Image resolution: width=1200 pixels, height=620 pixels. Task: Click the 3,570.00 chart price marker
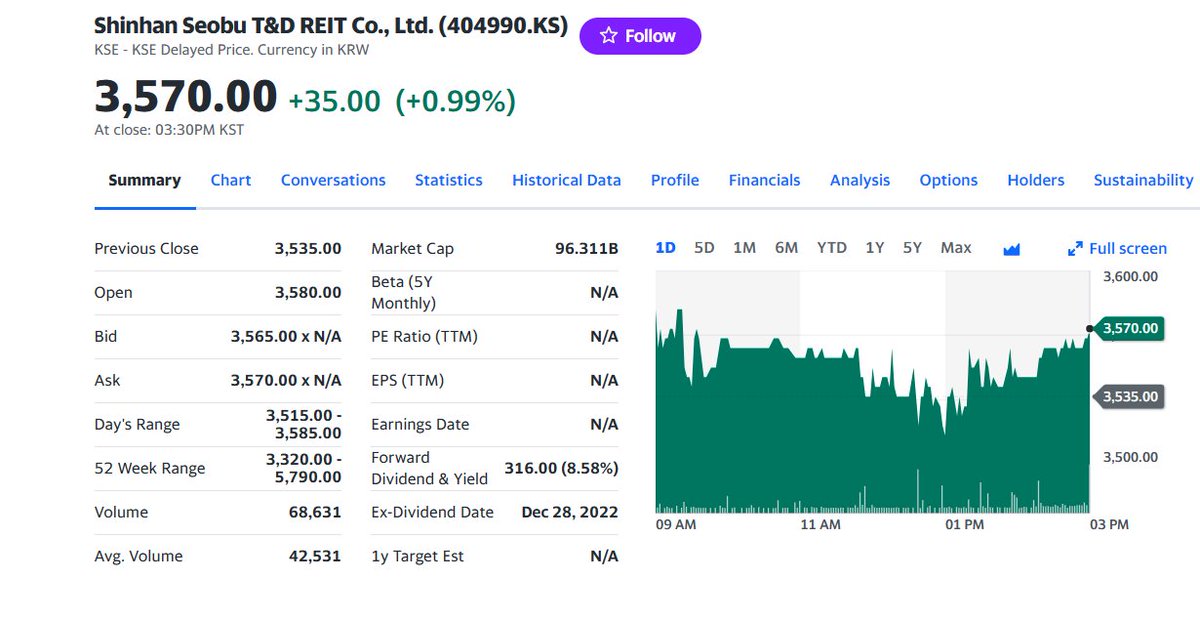[x=1129, y=328]
